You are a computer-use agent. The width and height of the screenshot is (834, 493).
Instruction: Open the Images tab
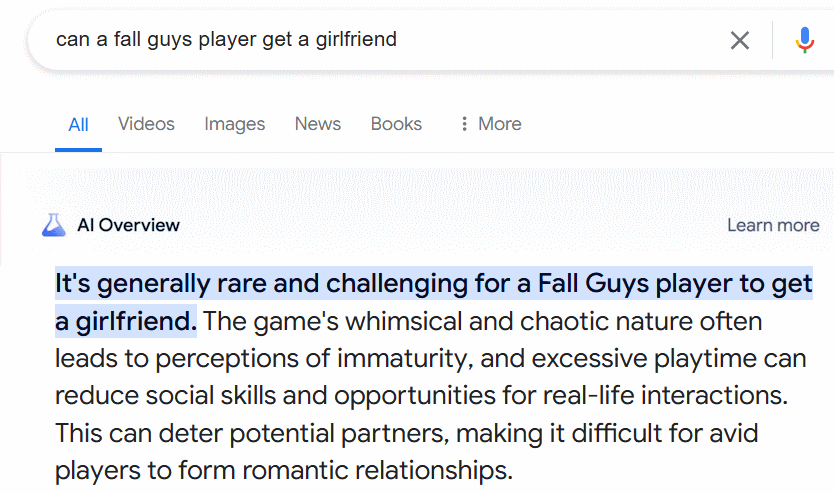[235, 124]
